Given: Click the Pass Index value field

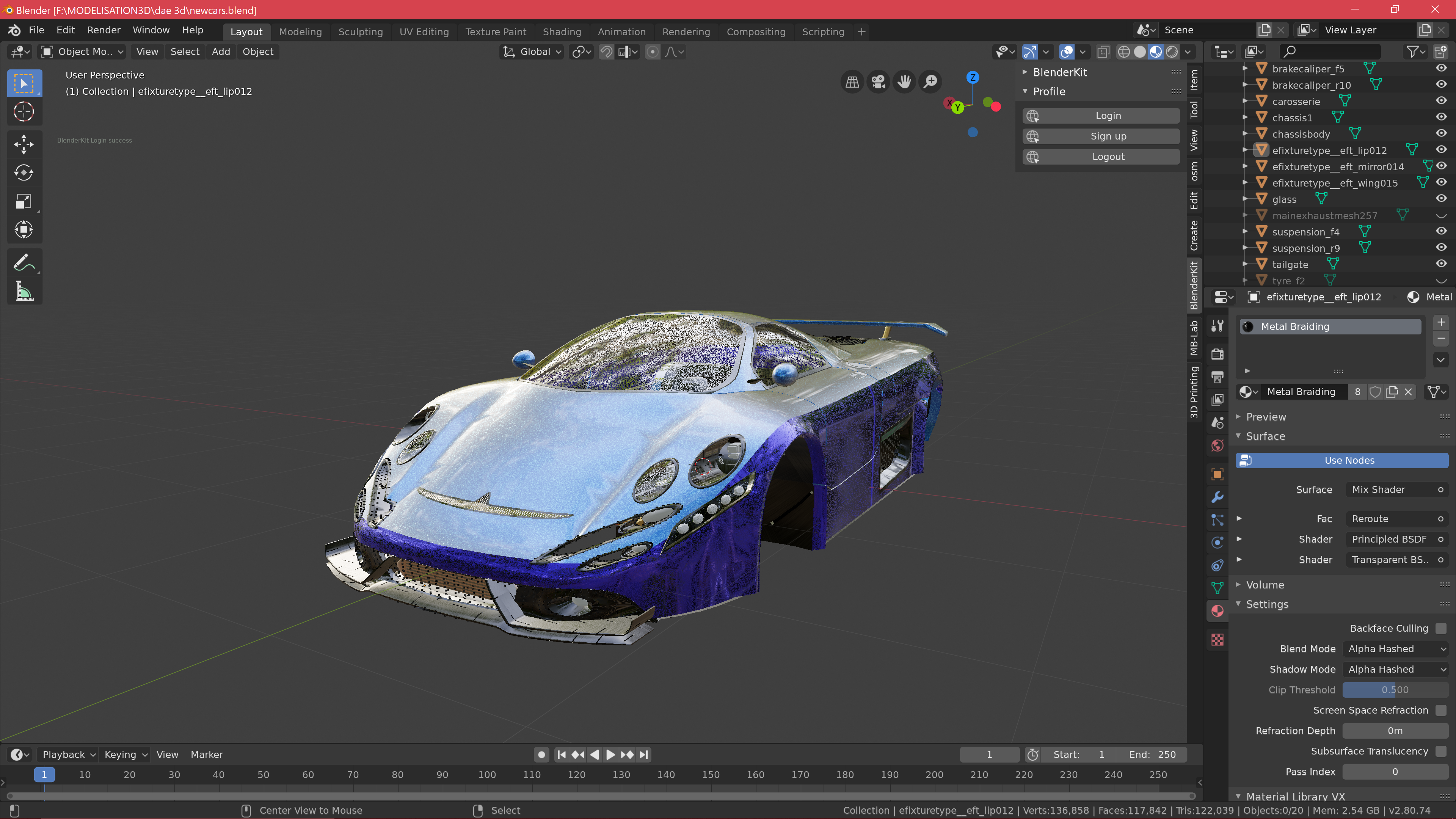Looking at the screenshot, I should click(1395, 772).
